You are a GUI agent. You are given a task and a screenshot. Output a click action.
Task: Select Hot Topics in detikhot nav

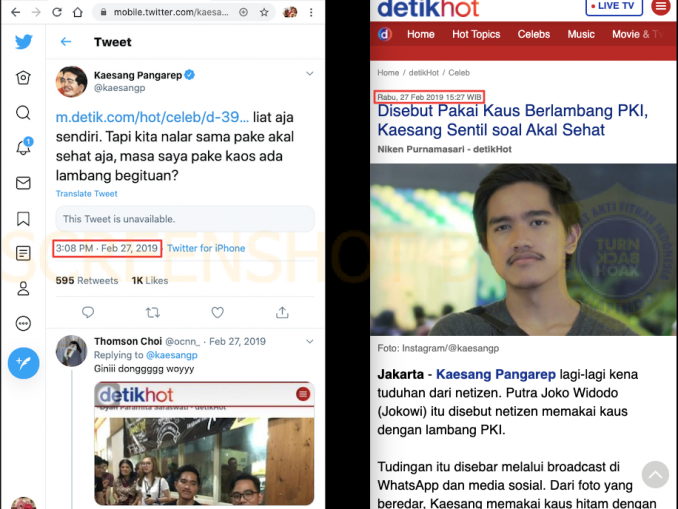coord(476,34)
